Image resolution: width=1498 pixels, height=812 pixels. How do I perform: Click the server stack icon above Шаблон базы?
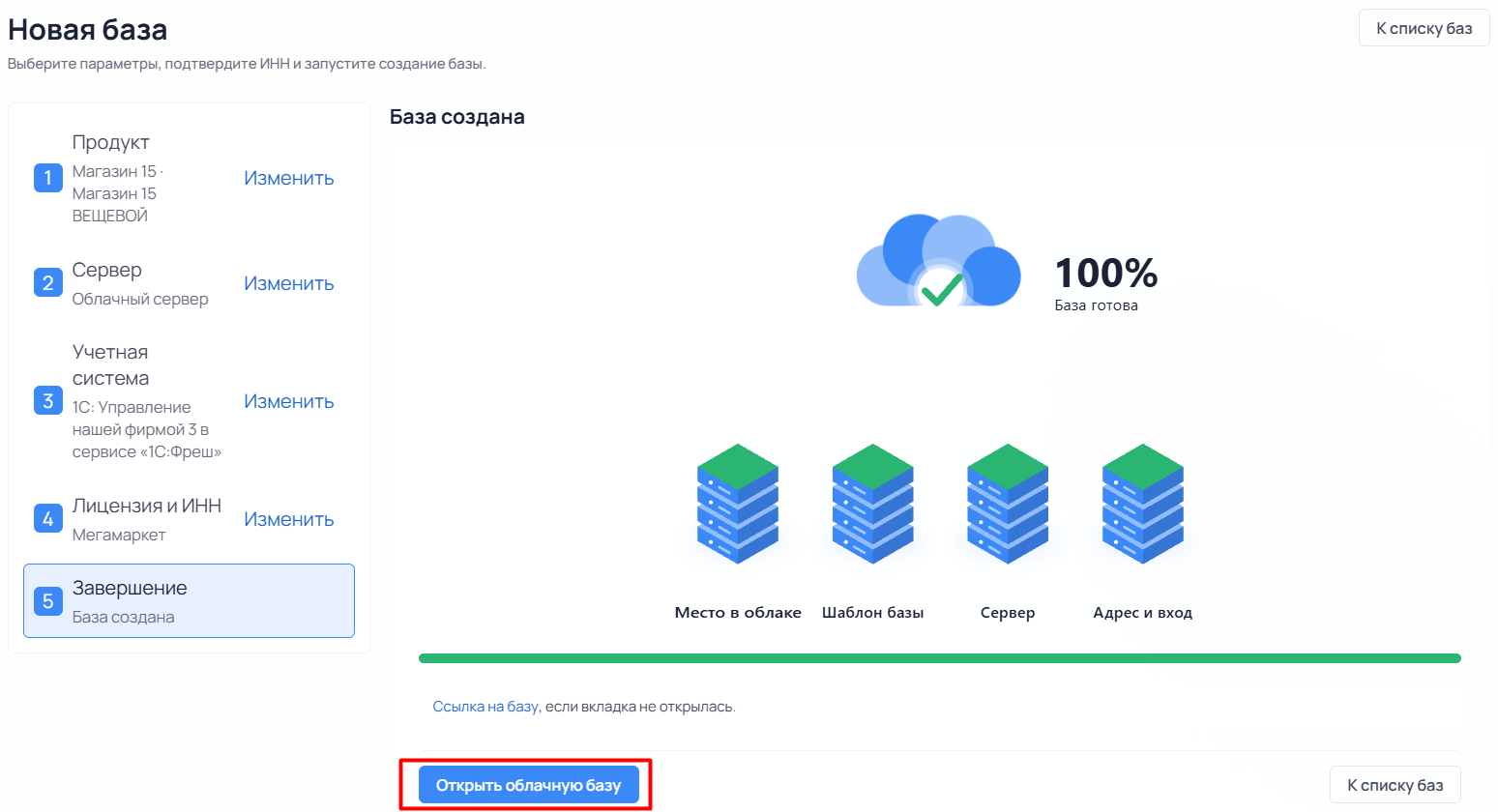point(873,504)
